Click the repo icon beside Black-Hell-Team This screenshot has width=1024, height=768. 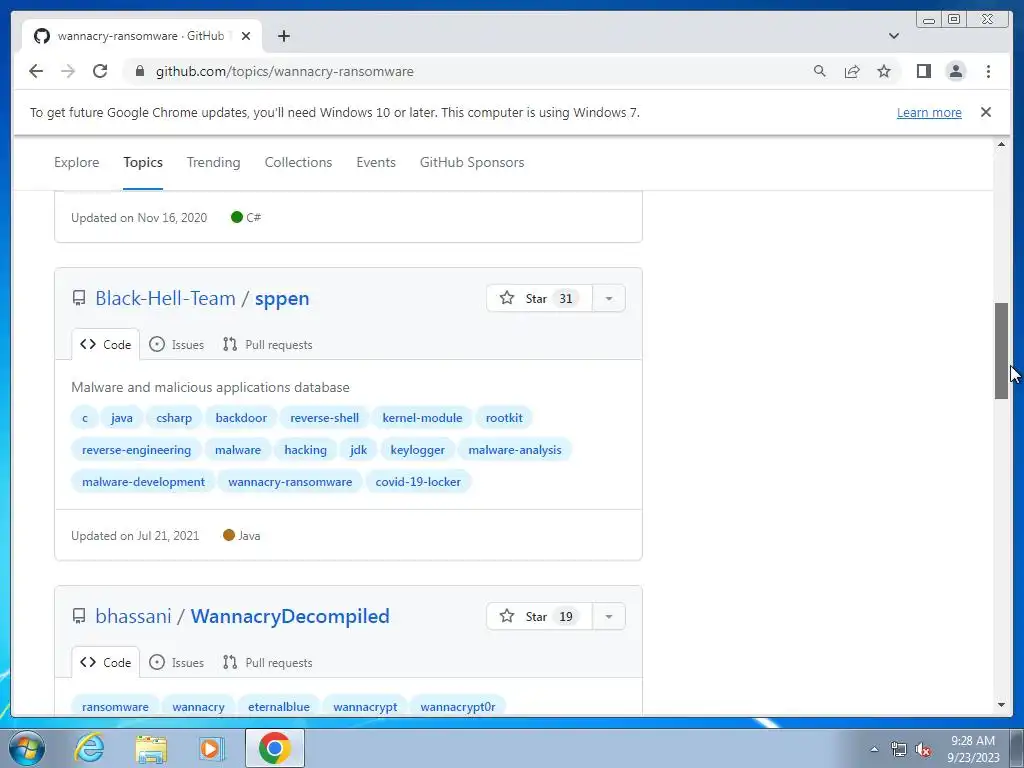[x=79, y=298]
